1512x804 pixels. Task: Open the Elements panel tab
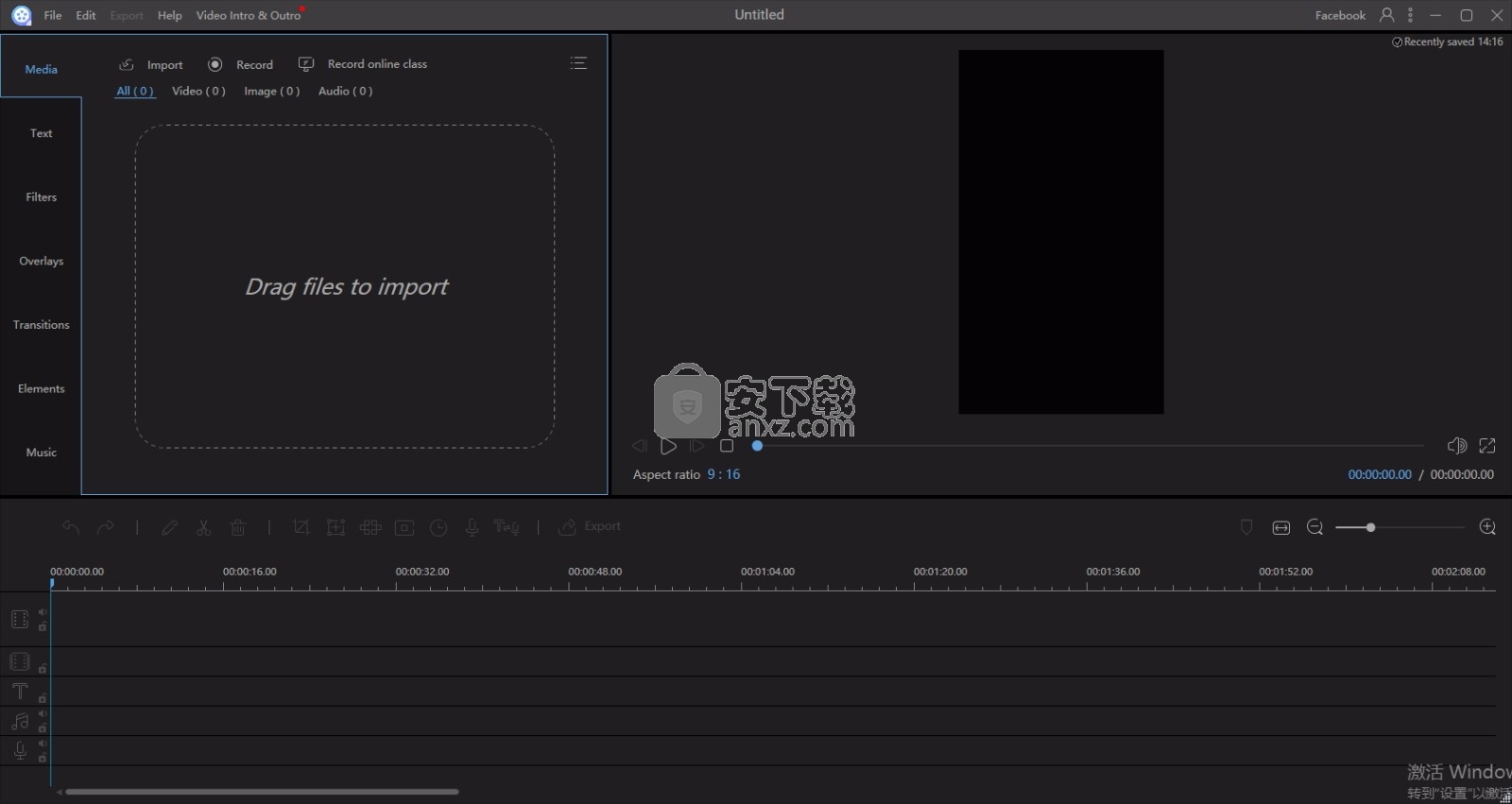point(41,388)
